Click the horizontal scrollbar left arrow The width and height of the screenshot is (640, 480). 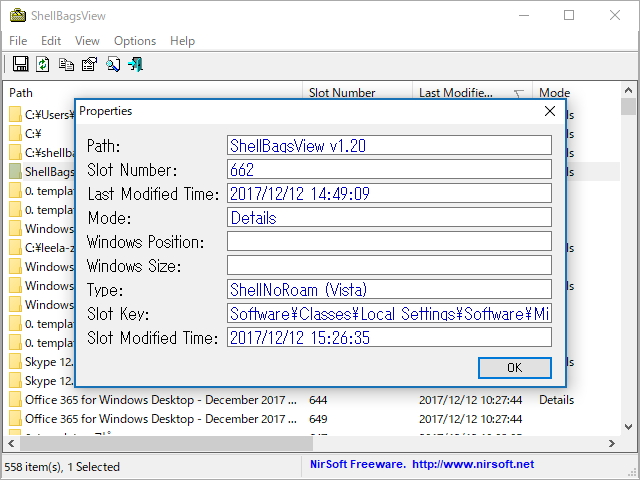click(x=11, y=443)
